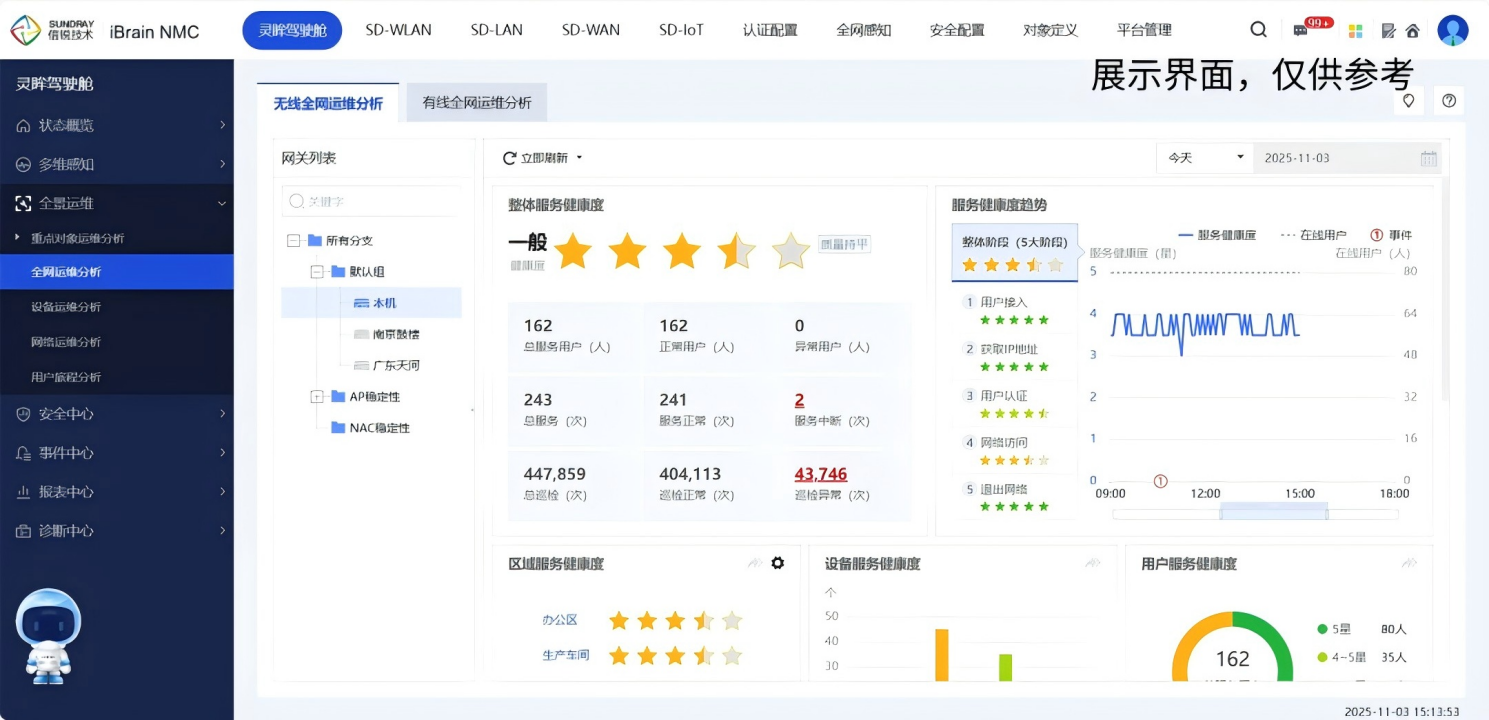Image resolution: width=1489 pixels, height=720 pixels.
Task: Click the calendar icon beside the date field
Action: click(1429, 158)
